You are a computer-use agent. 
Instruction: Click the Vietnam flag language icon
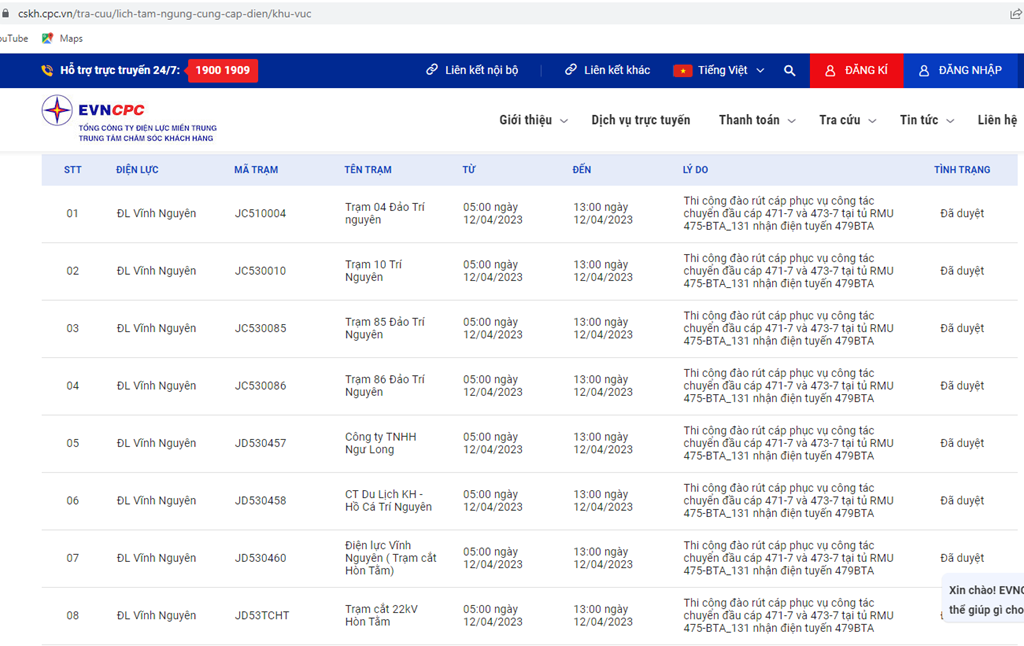point(682,71)
